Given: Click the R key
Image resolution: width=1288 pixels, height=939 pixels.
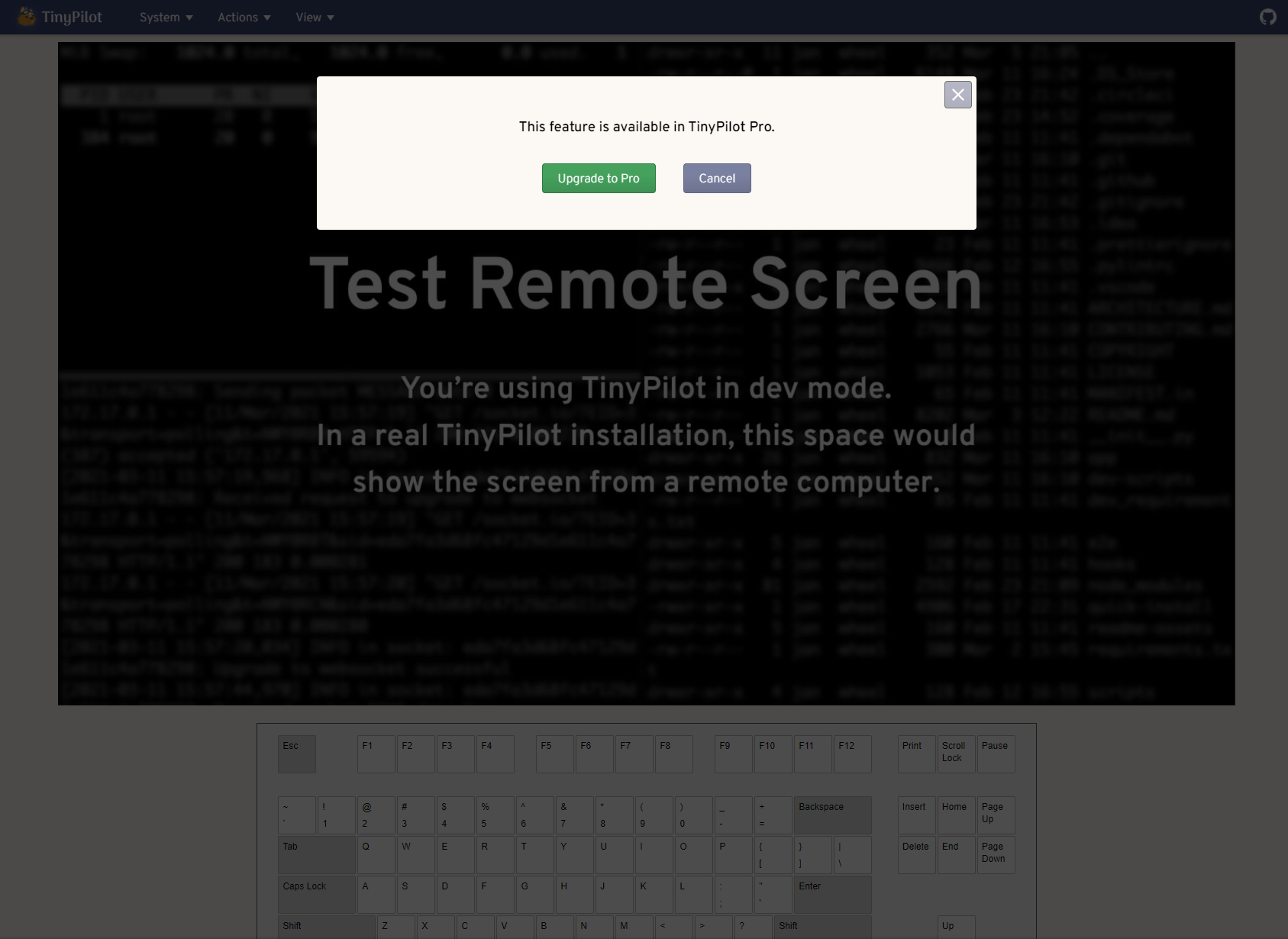Looking at the screenshot, I should [x=496, y=855].
